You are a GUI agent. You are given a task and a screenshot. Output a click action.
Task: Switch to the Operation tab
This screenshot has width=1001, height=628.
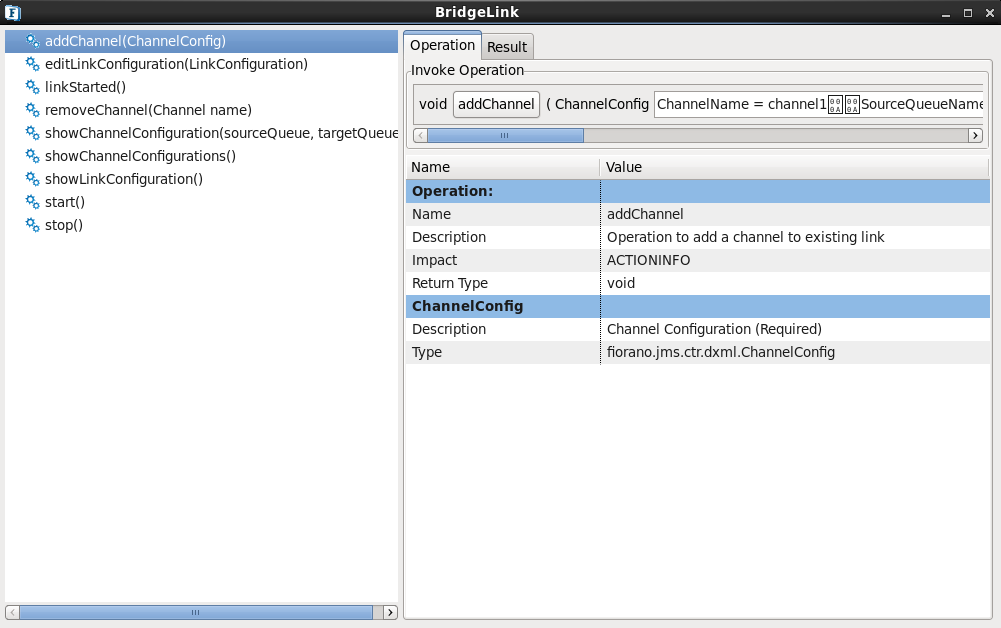point(442,45)
